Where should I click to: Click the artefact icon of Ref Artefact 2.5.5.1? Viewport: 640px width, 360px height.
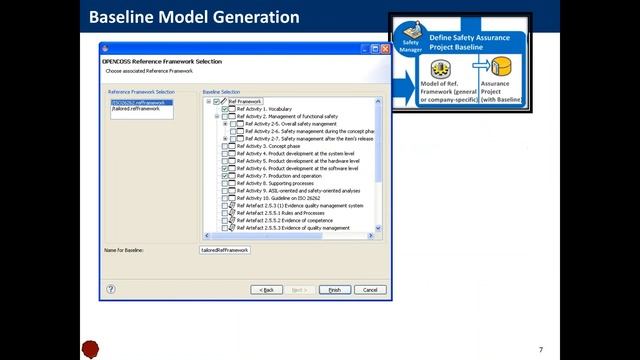(232, 213)
